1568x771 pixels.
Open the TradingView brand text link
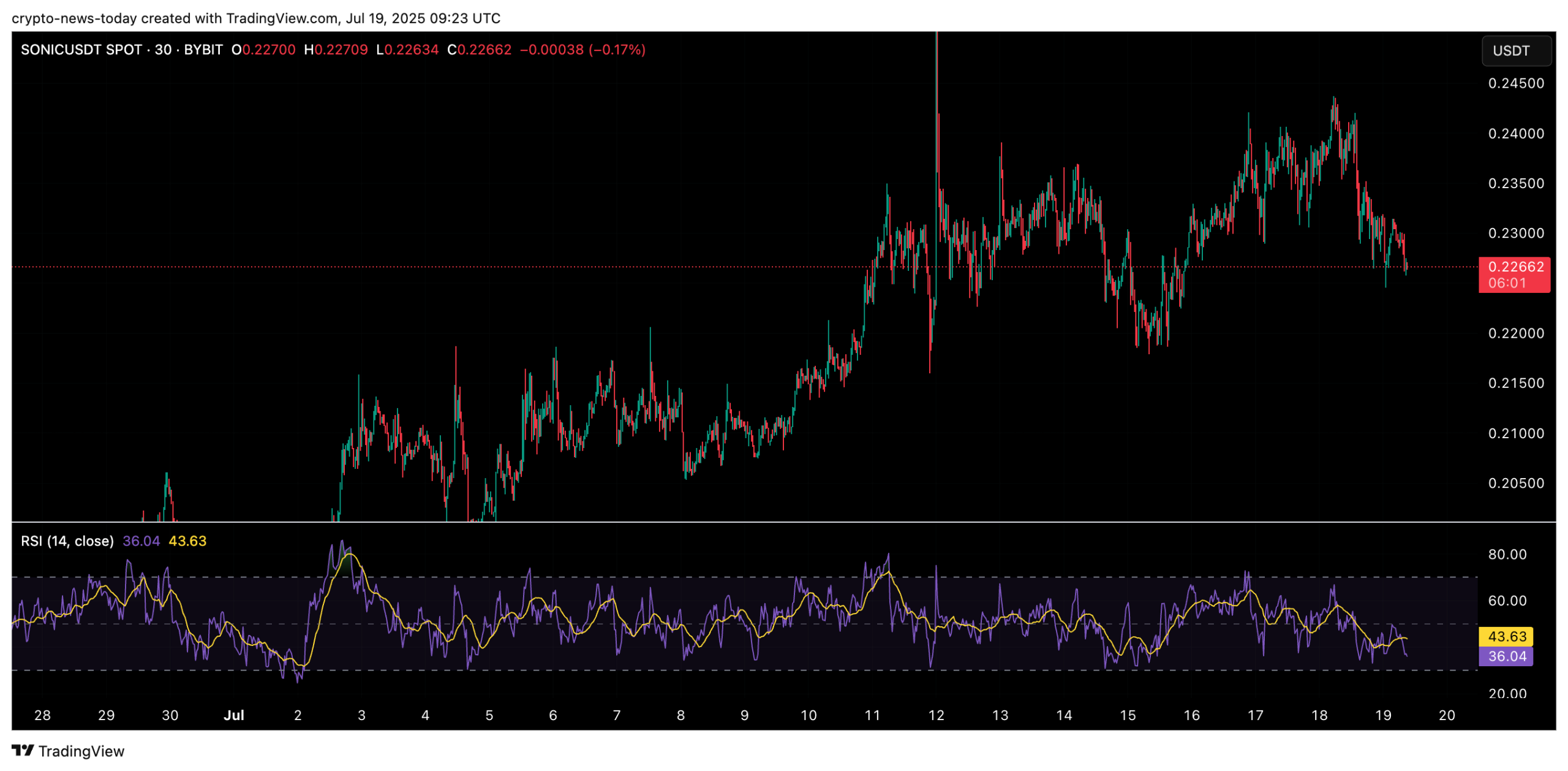point(81,751)
